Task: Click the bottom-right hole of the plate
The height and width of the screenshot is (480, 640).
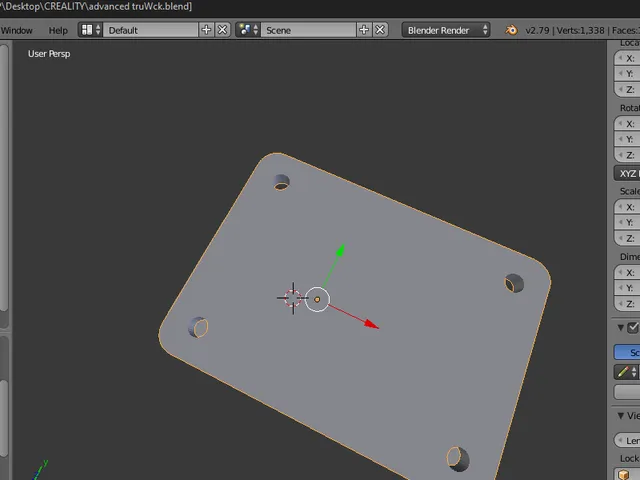Action: [x=458, y=459]
